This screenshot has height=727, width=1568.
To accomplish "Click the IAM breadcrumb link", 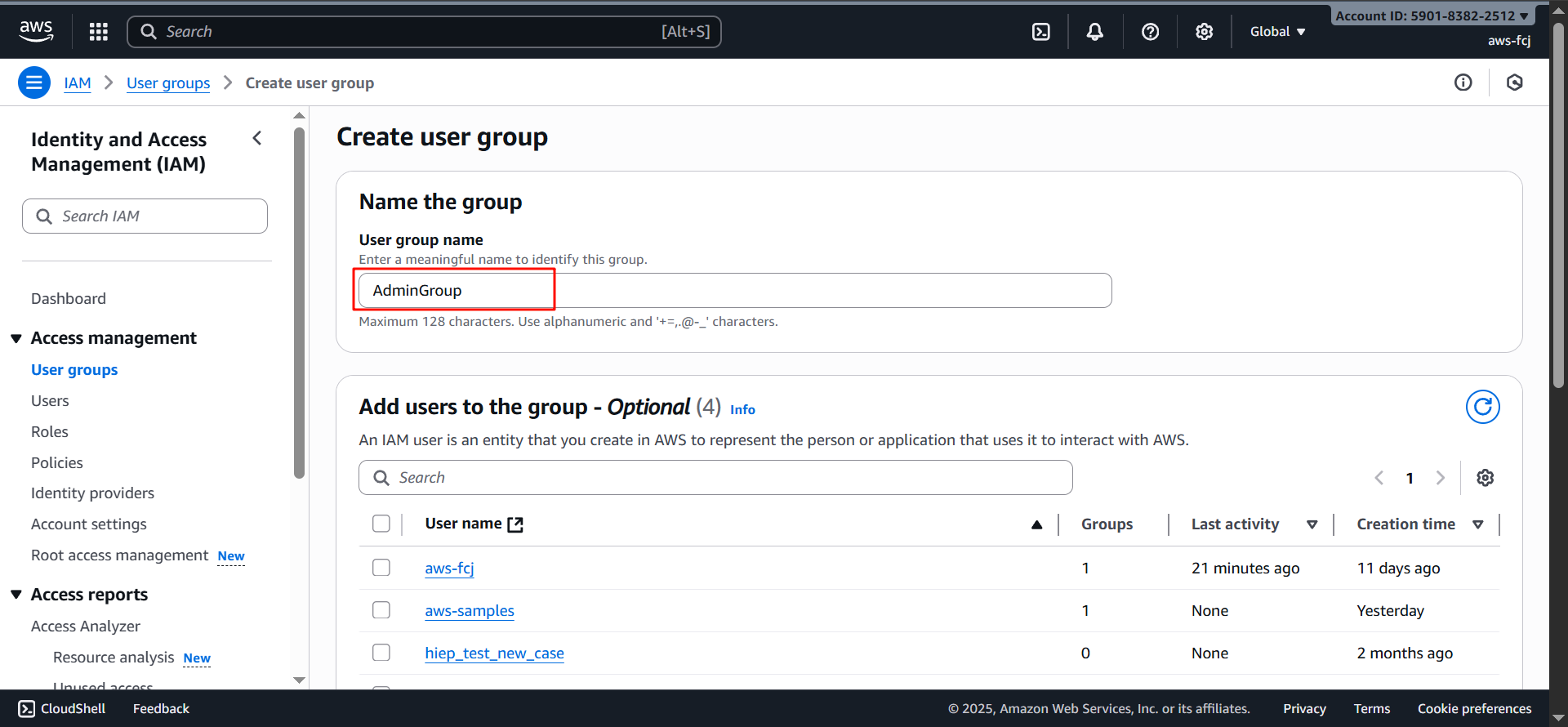I will click(x=78, y=83).
